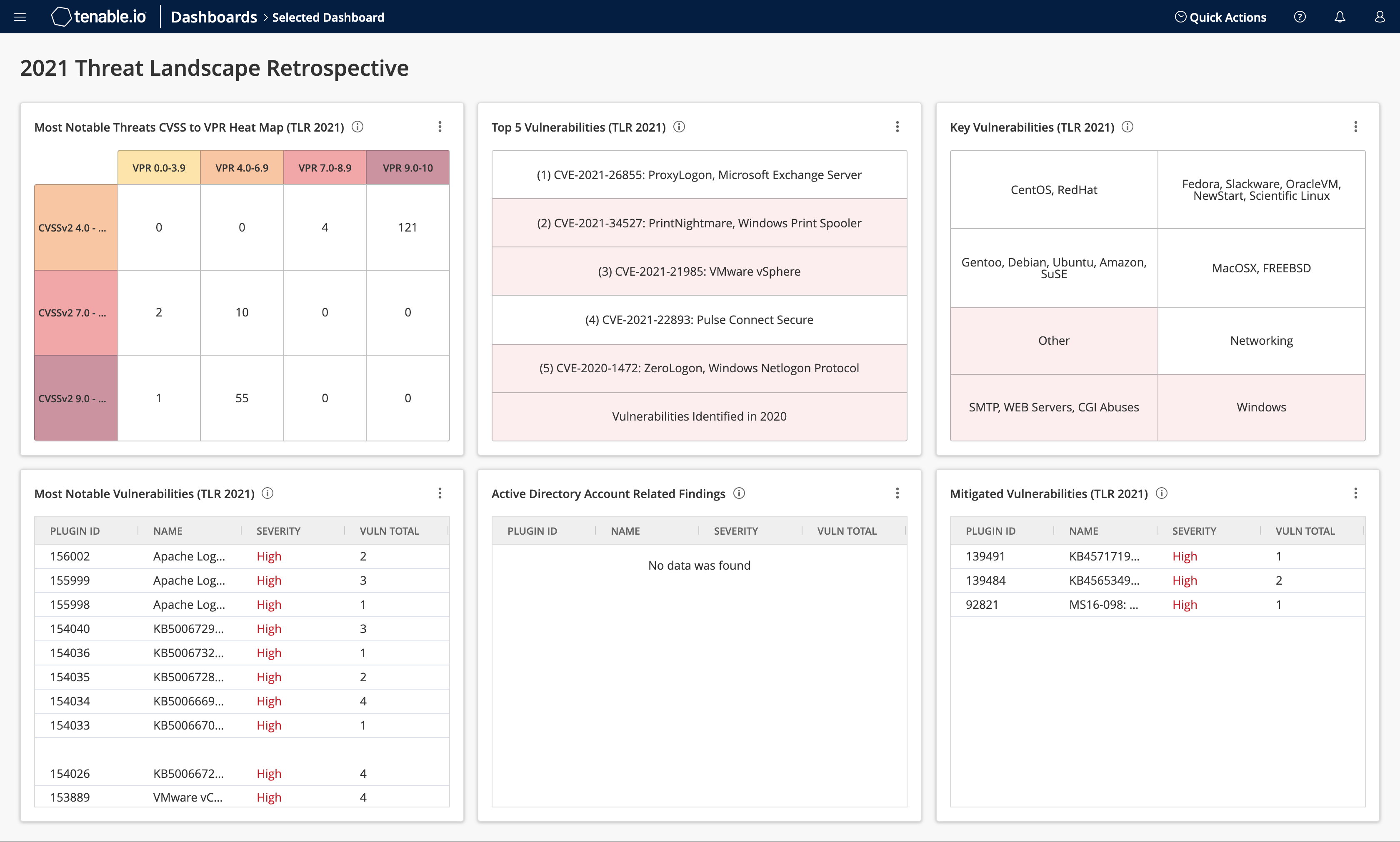Open options menu for Top 5 Vulnerabilities
The height and width of the screenshot is (842, 1400).
[x=897, y=127]
